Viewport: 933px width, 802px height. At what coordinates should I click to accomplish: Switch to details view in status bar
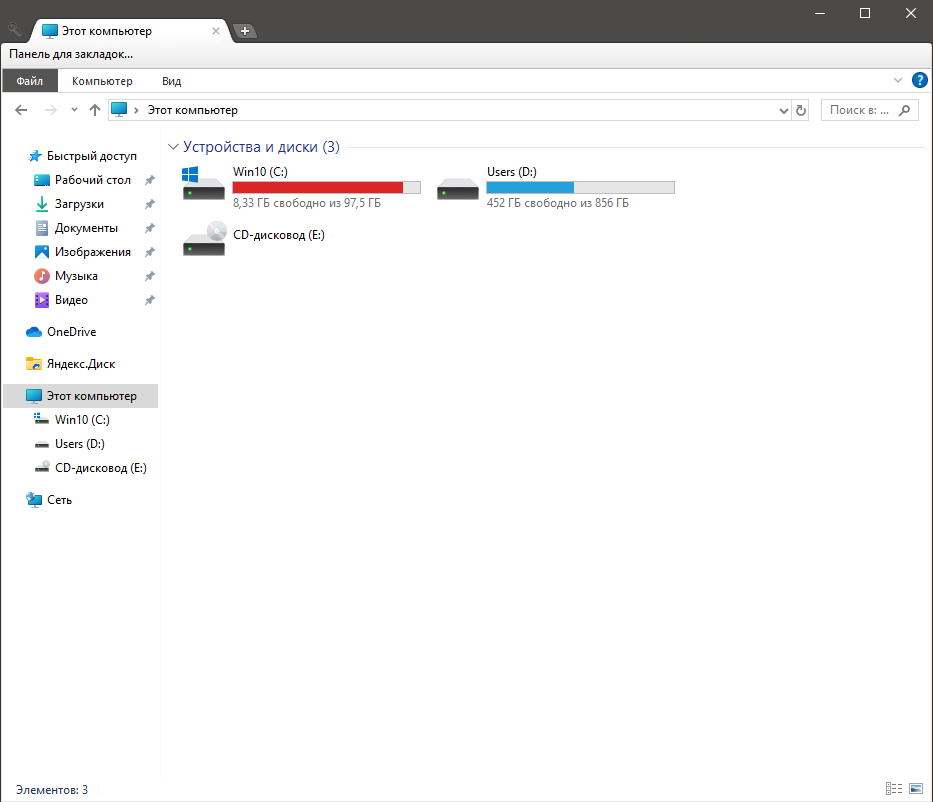894,789
